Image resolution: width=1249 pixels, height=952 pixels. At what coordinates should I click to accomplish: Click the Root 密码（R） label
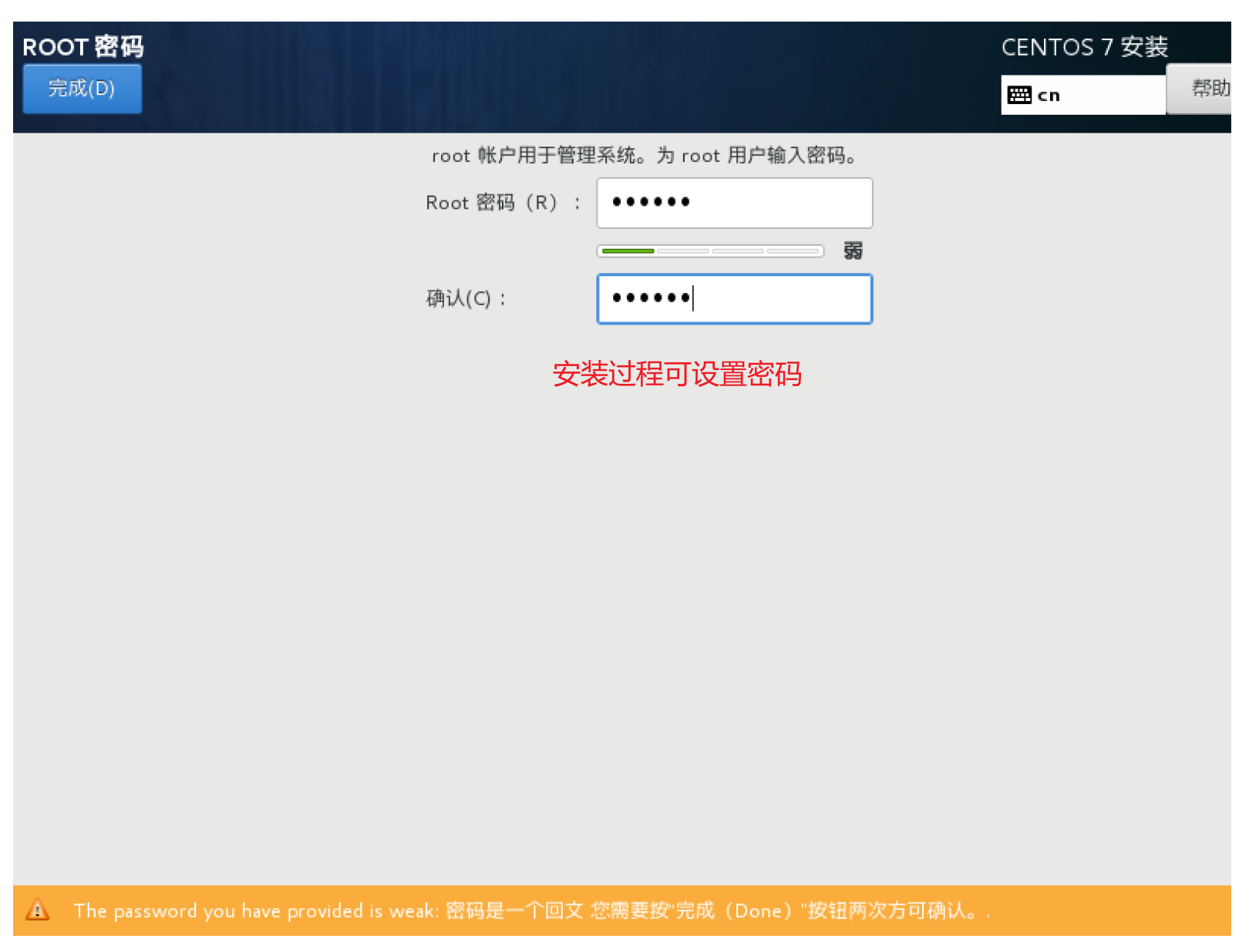[x=503, y=203]
